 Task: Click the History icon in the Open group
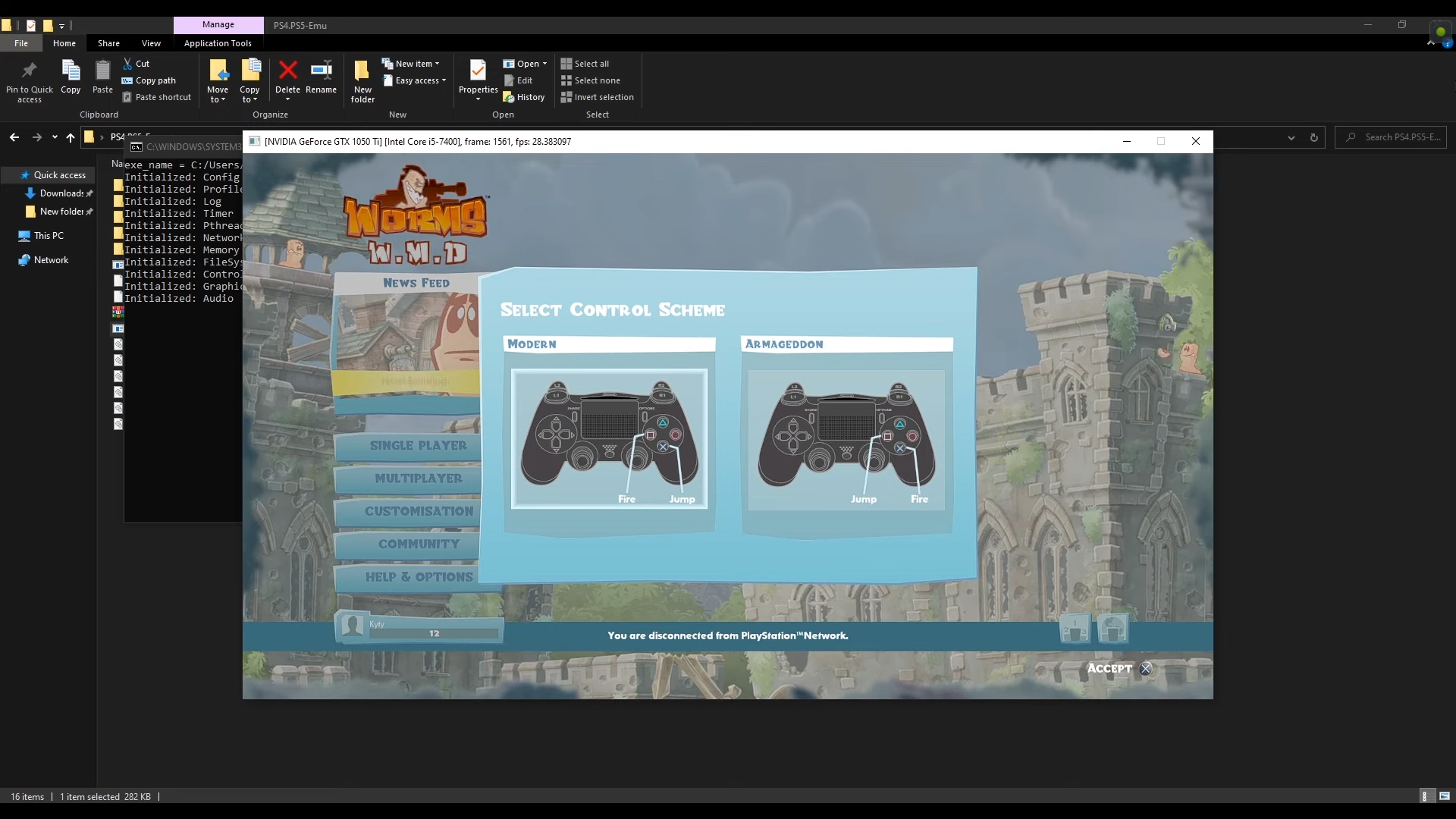(524, 97)
